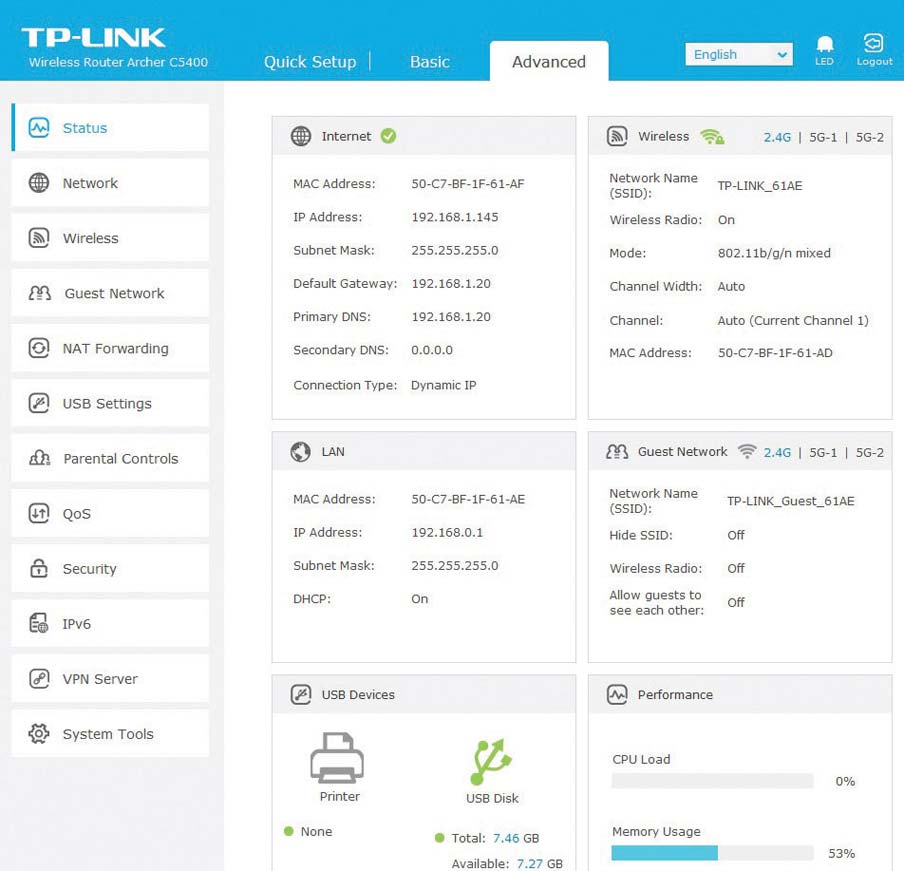Click the QoS arrows icon
The width and height of the screenshot is (904, 871).
[39, 513]
